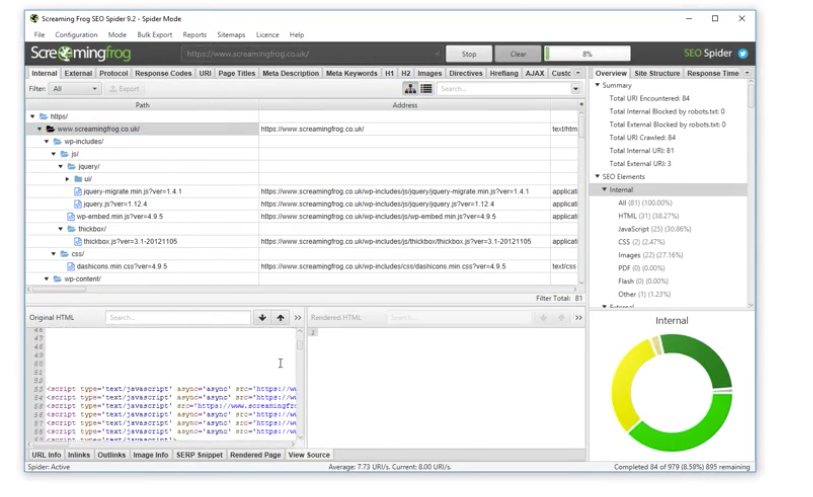Switch to tree view icon
Viewport: 813px width, 497px height.
[410, 89]
